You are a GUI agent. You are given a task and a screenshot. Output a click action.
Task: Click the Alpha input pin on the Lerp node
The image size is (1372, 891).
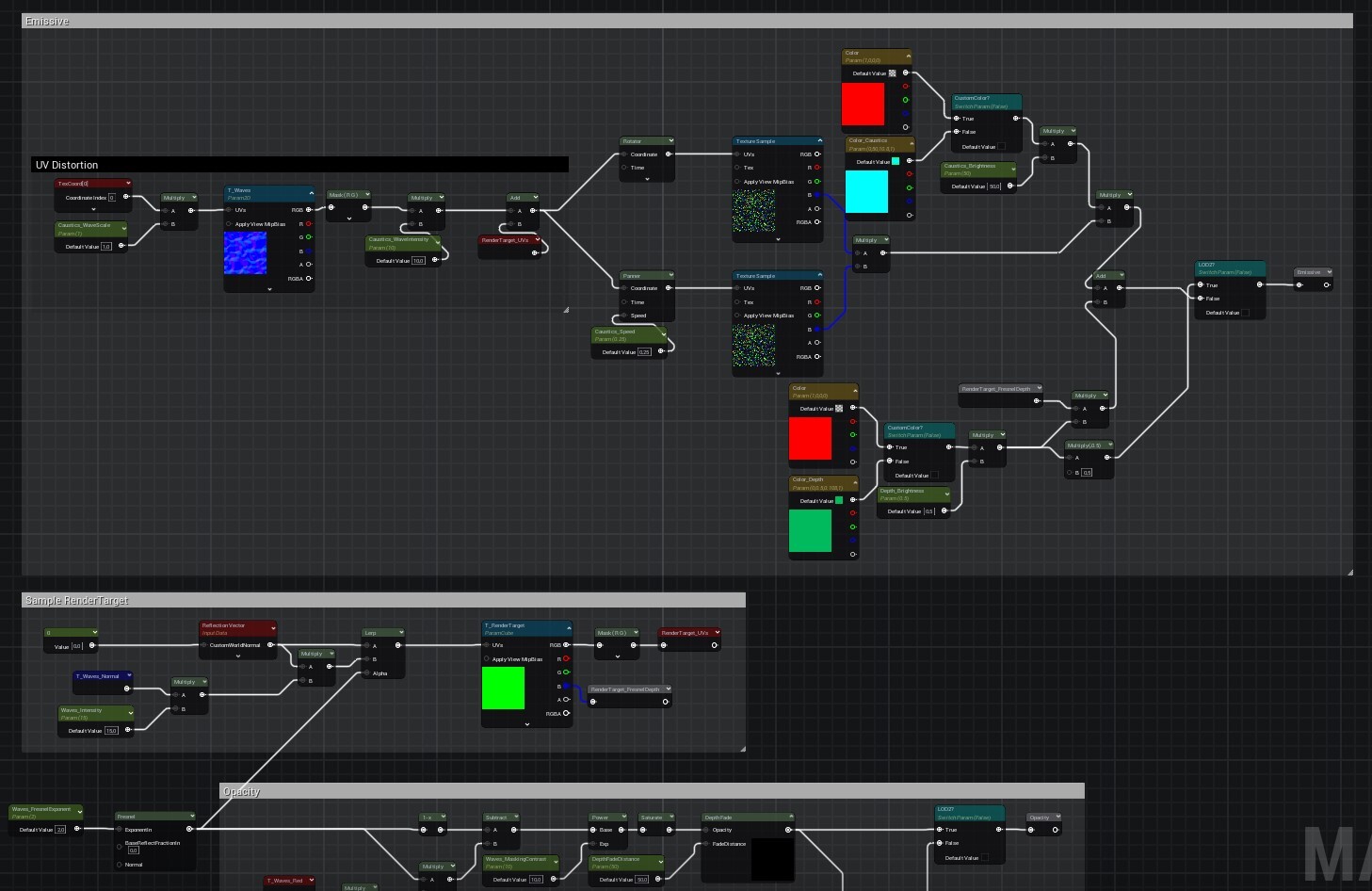(x=365, y=672)
